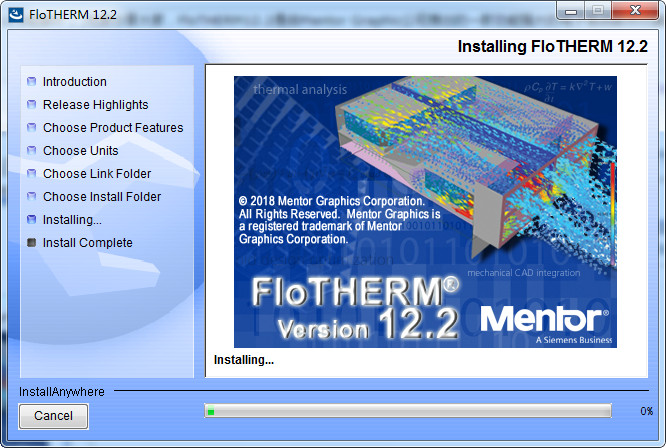Click the Installing FloTHERM 12.2 heading

point(553,46)
